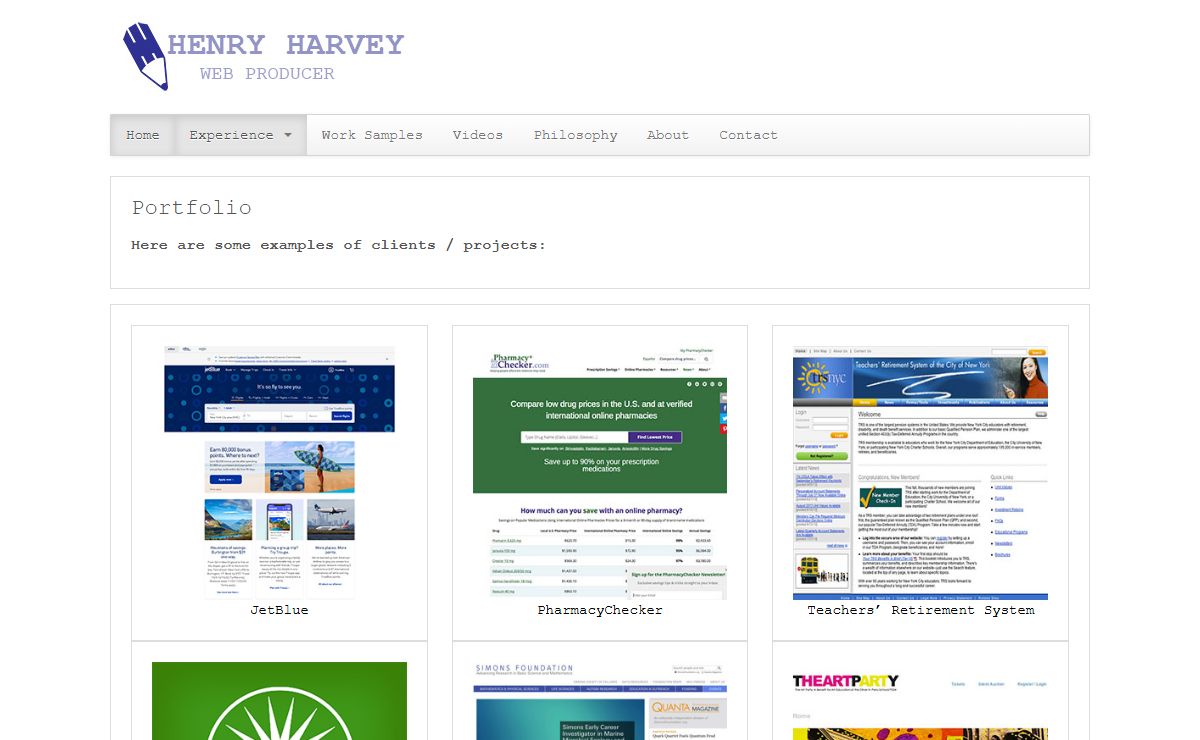Open the JetBlue screenshot thumbnail

click(279, 473)
